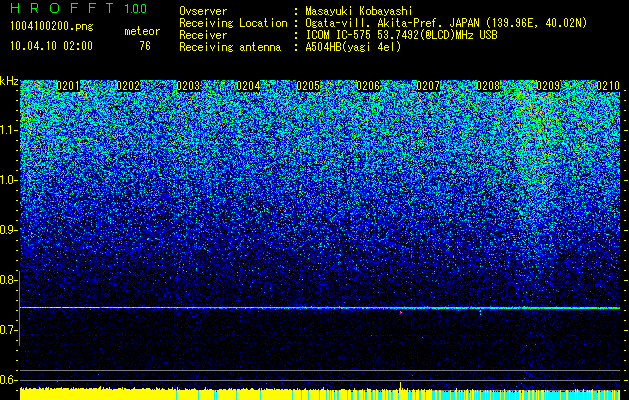Click the timestamp 10.04.10 02:00
629x400 pixels.
coord(51,46)
